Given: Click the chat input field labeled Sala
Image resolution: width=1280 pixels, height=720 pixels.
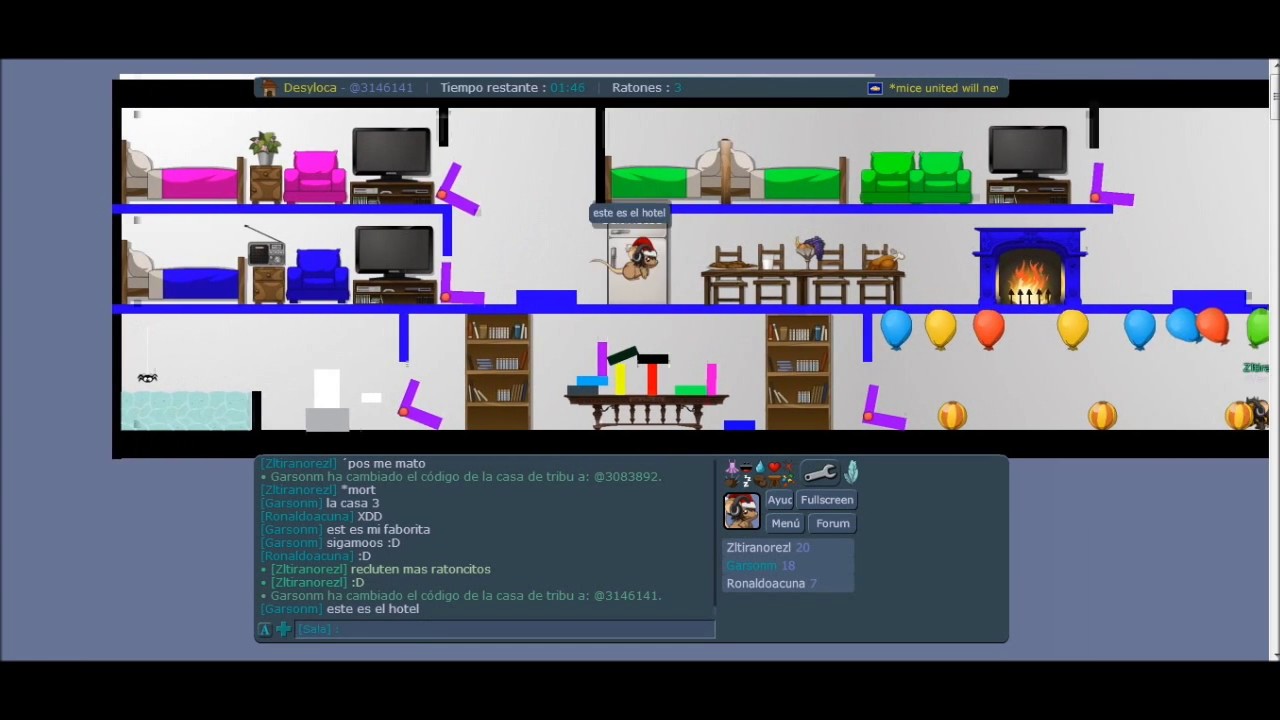Looking at the screenshot, I should pyautogui.click(x=505, y=629).
